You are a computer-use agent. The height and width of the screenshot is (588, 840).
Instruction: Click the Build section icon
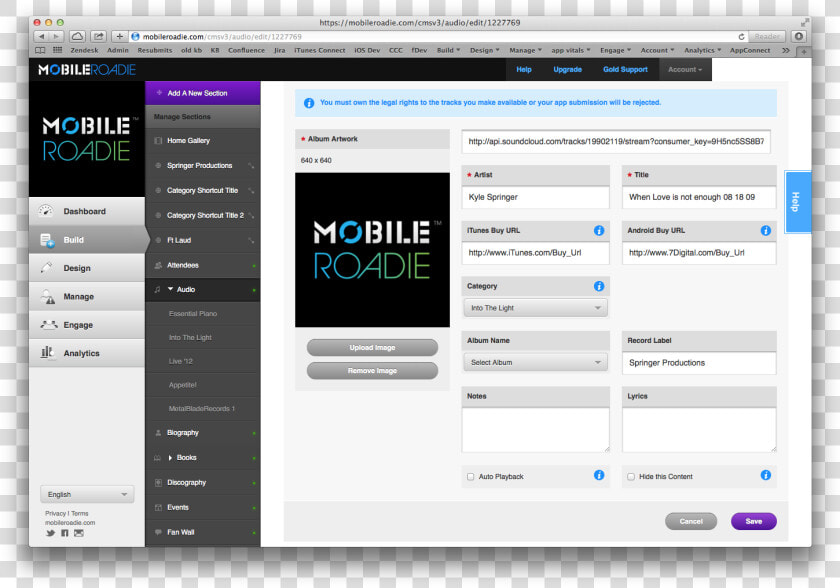[x=47, y=240]
